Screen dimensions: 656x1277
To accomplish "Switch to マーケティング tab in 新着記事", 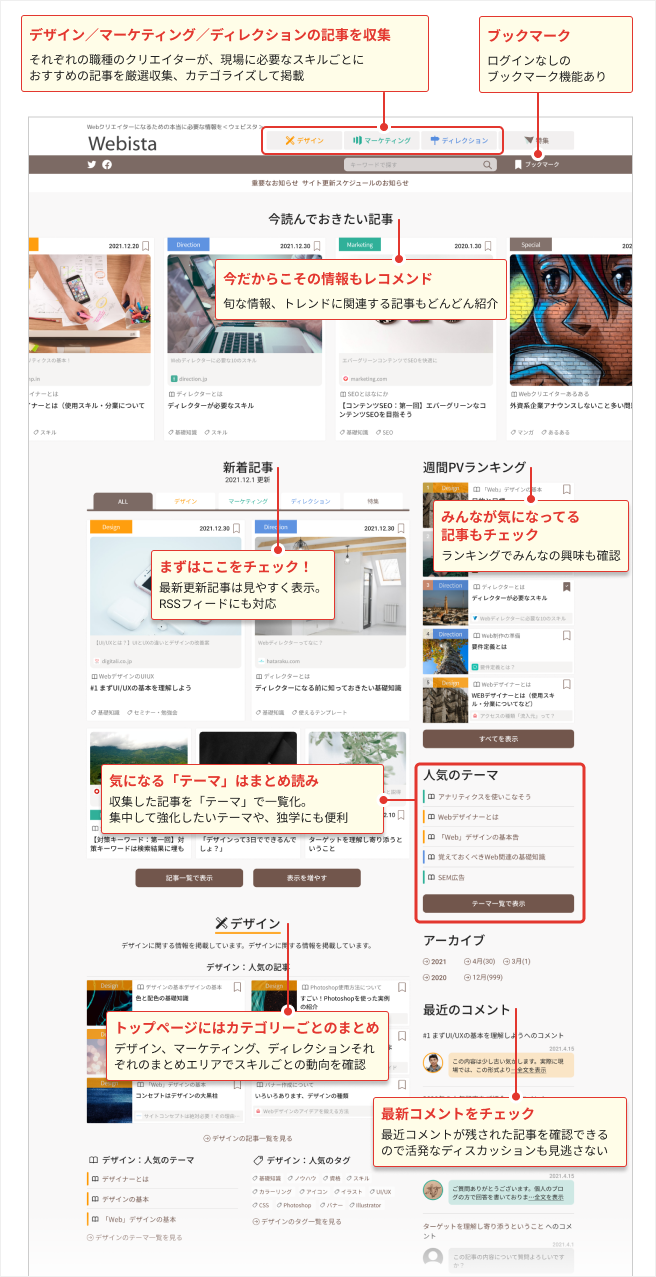I will (x=248, y=500).
